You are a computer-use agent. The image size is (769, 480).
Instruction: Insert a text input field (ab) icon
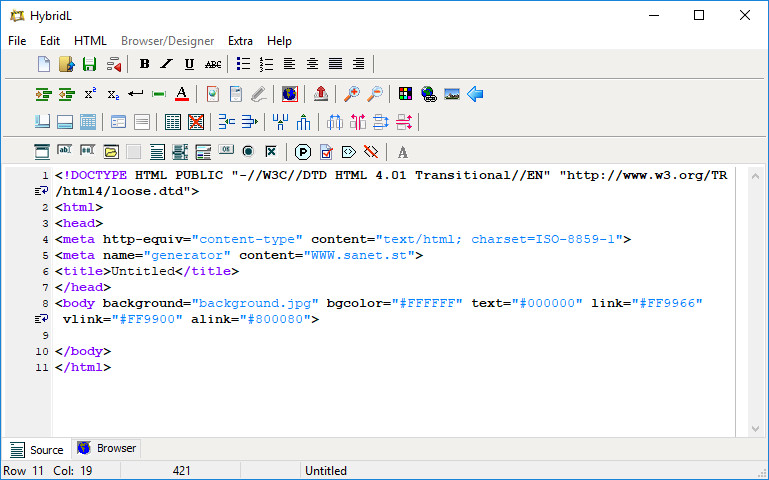65,150
